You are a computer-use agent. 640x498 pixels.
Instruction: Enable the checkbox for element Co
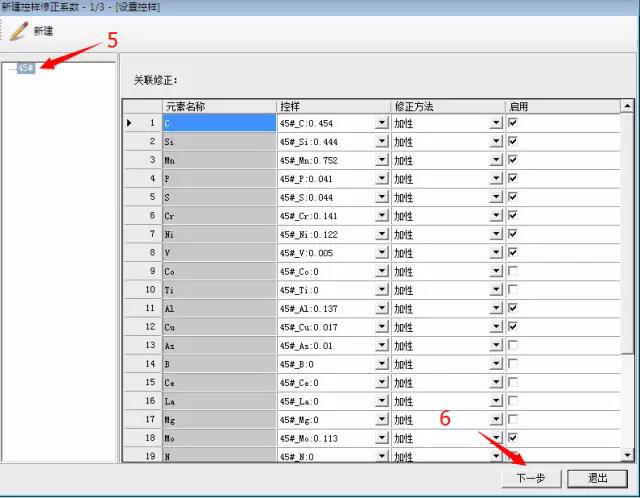click(513, 271)
